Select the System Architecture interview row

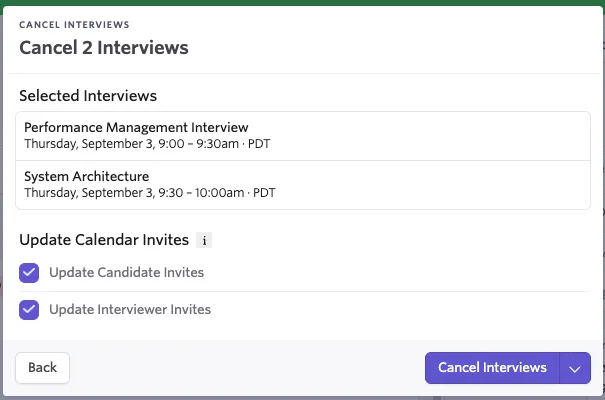[303, 185]
